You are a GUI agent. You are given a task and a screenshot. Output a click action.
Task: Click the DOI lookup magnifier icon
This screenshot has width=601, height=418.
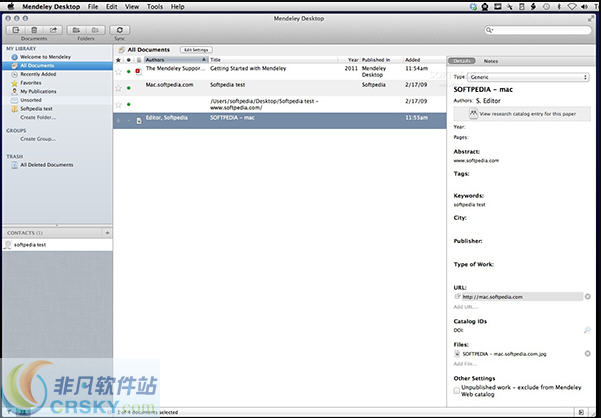587,330
